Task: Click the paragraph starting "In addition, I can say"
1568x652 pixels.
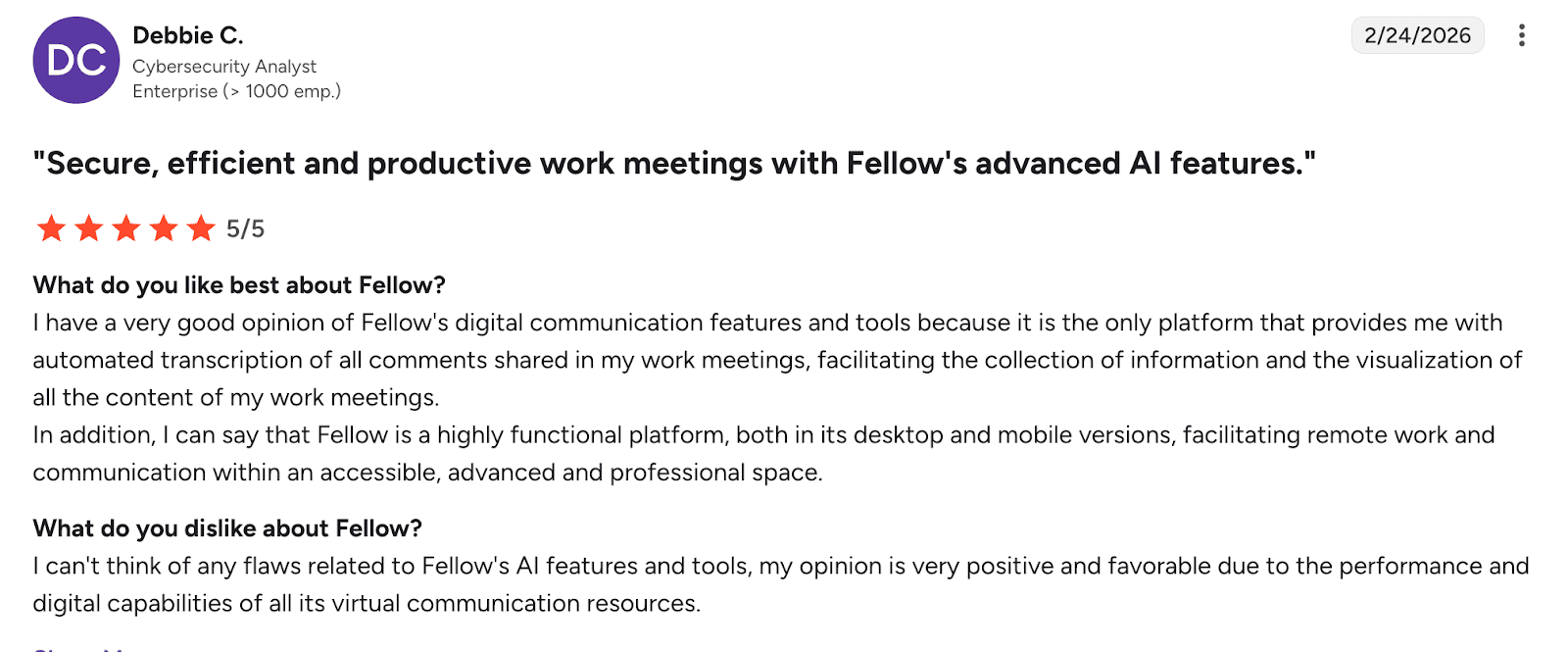Action: point(764,453)
